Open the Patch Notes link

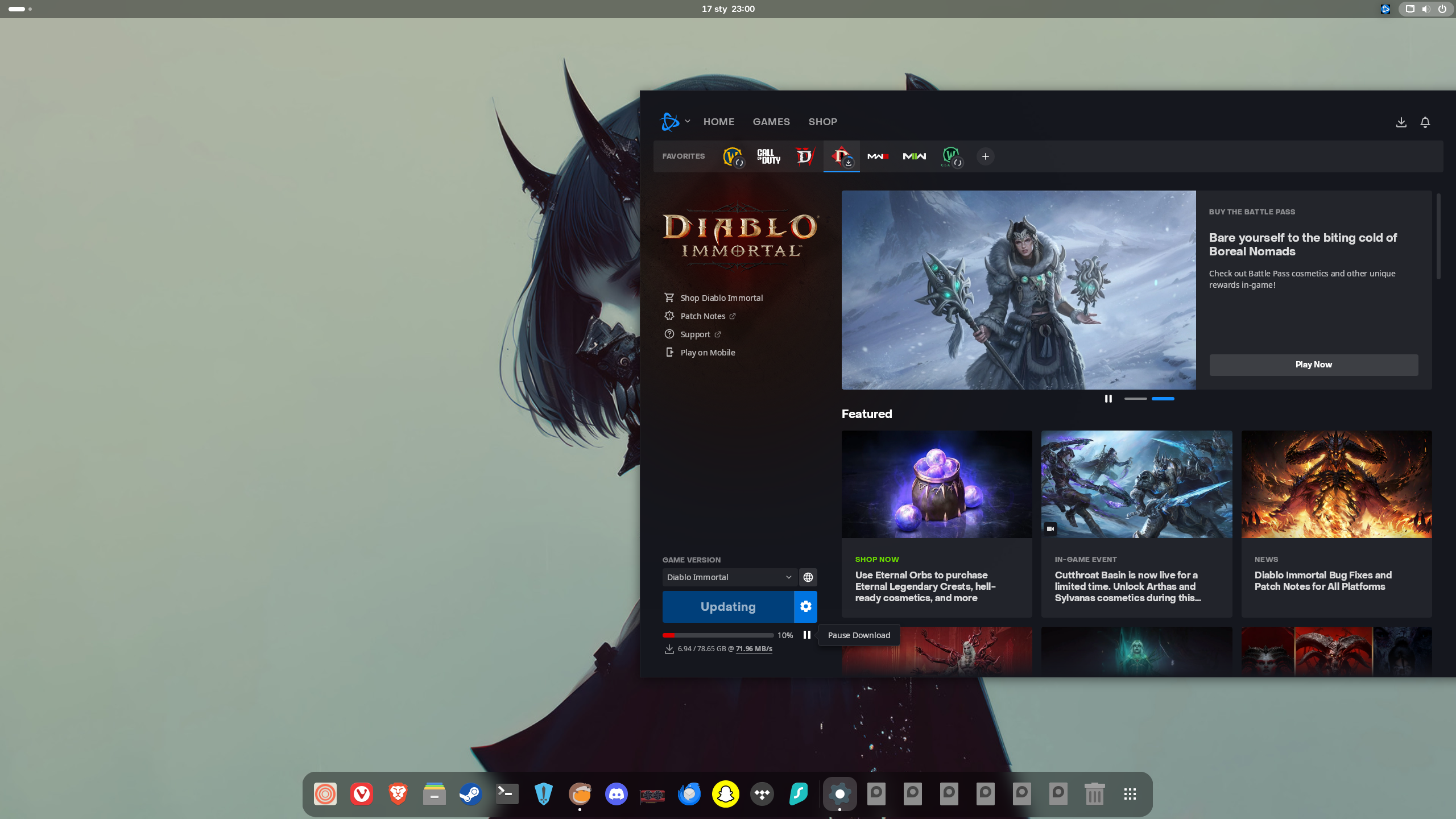703,316
